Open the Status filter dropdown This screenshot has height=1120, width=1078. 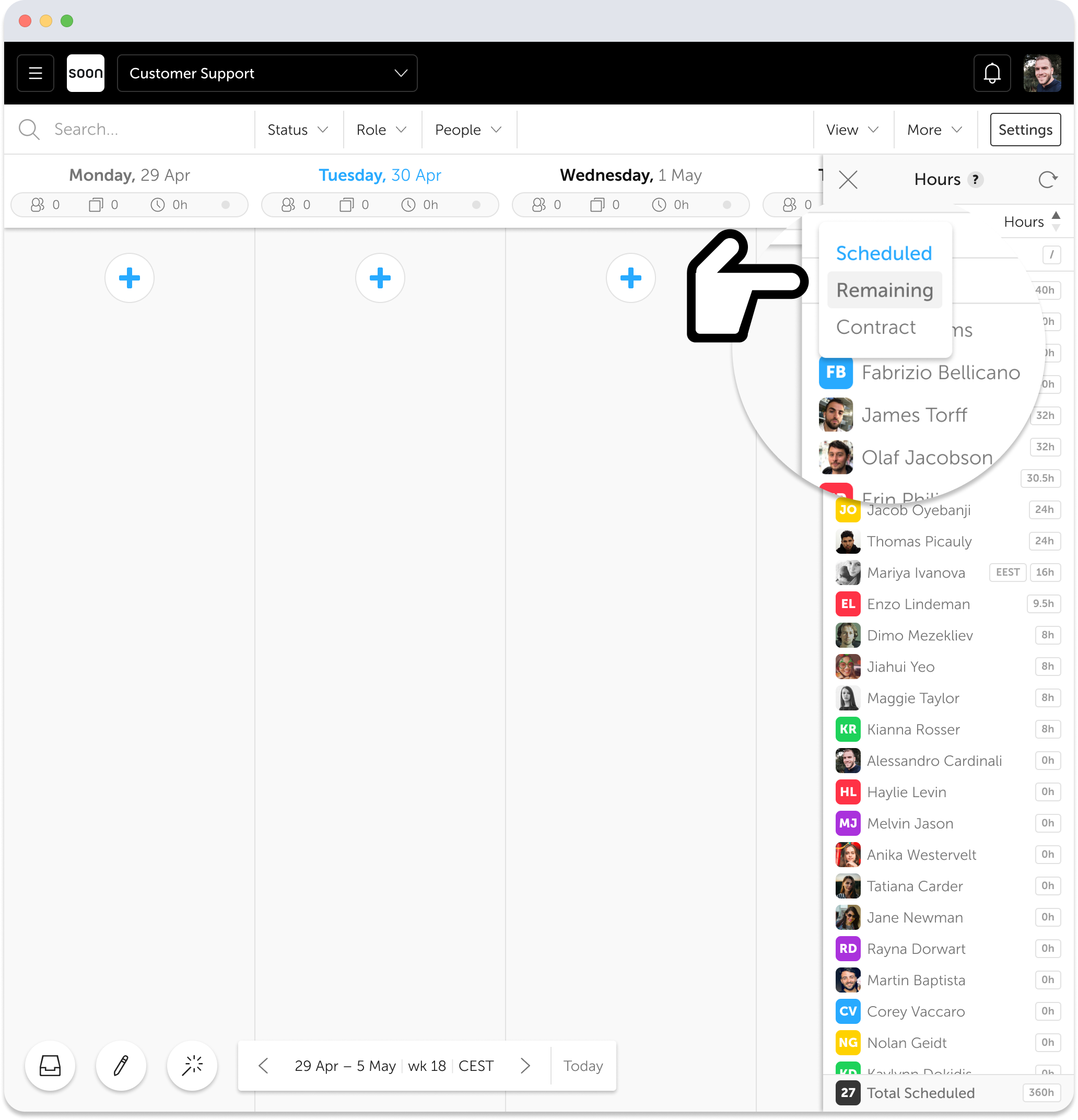tap(298, 130)
